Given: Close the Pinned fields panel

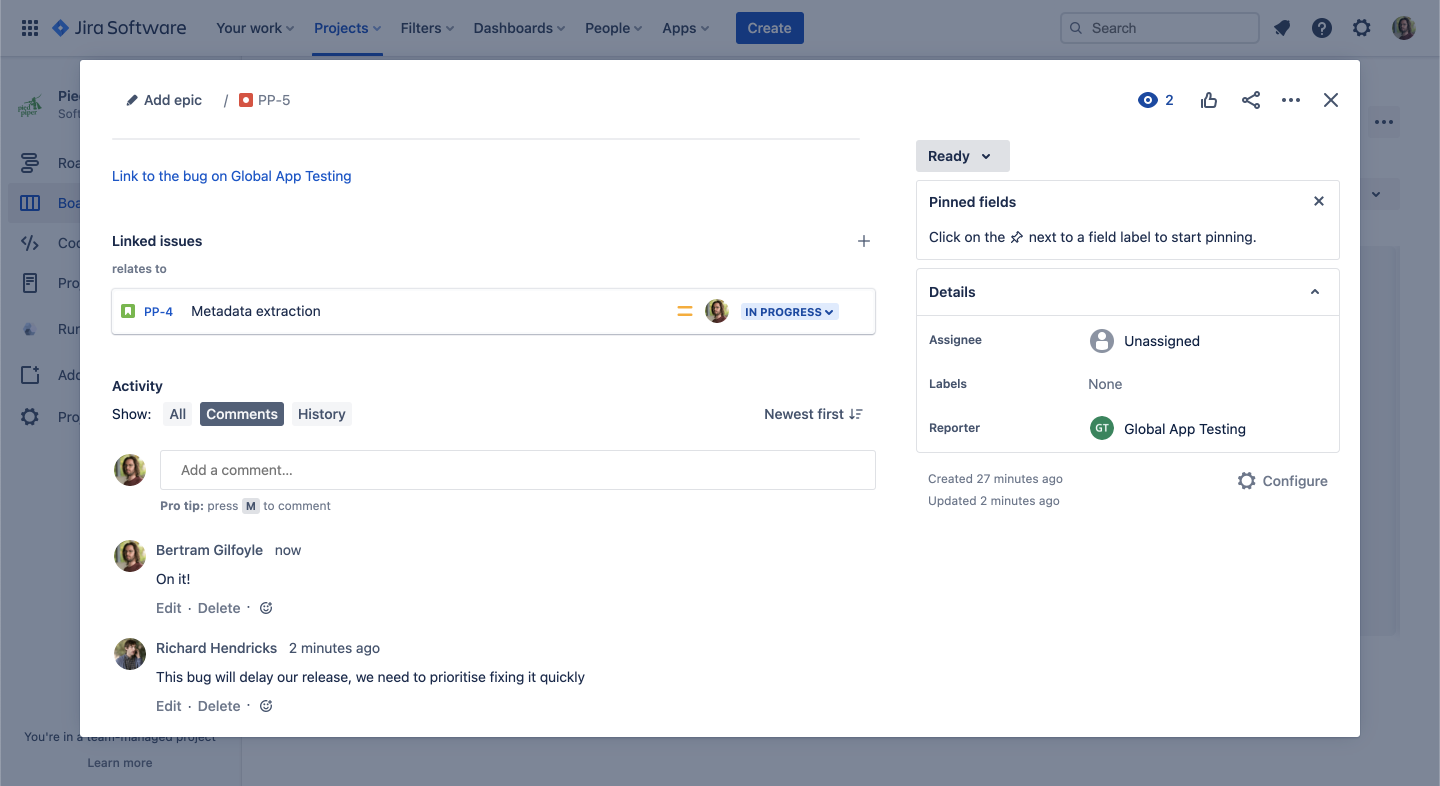Looking at the screenshot, I should pyautogui.click(x=1319, y=201).
